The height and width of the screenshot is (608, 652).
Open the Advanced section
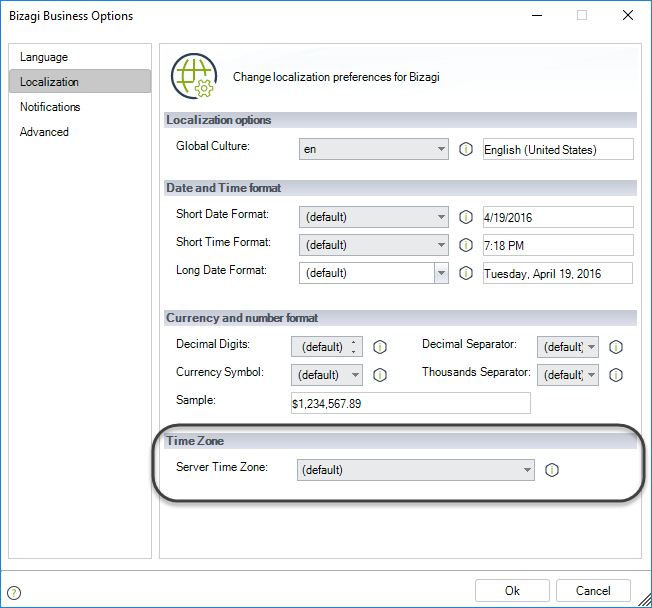[x=80, y=132]
